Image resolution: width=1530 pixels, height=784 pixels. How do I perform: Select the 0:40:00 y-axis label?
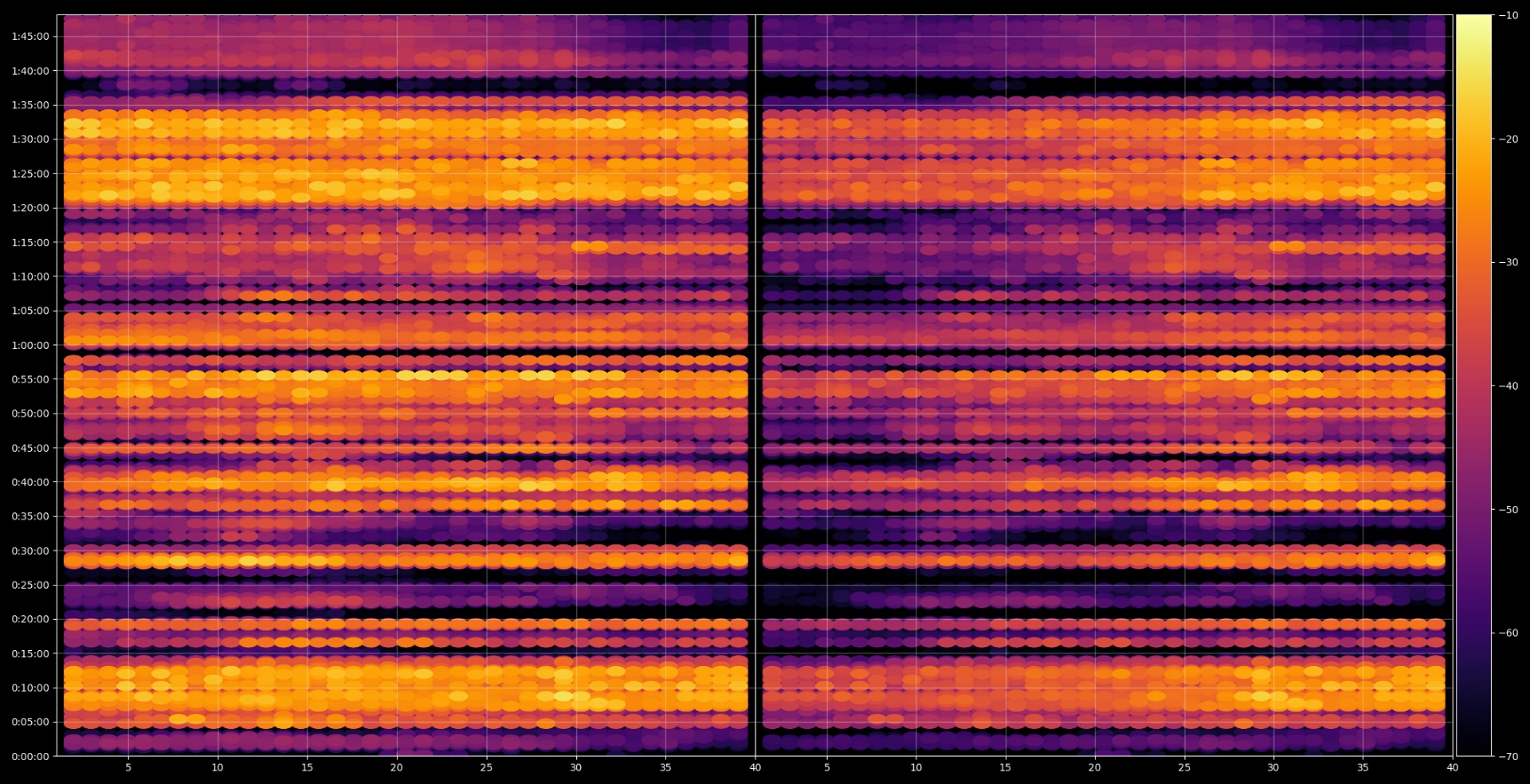click(x=30, y=482)
